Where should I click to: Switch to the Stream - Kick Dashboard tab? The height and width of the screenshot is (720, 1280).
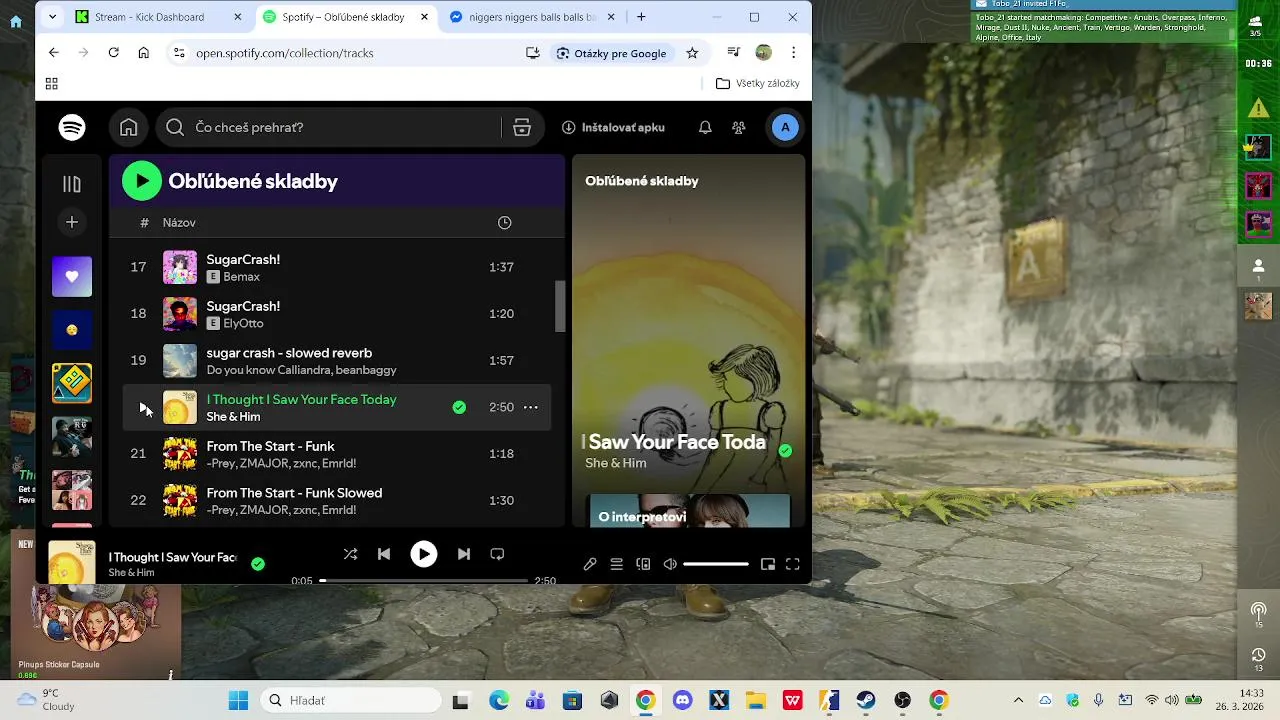(x=159, y=17)
